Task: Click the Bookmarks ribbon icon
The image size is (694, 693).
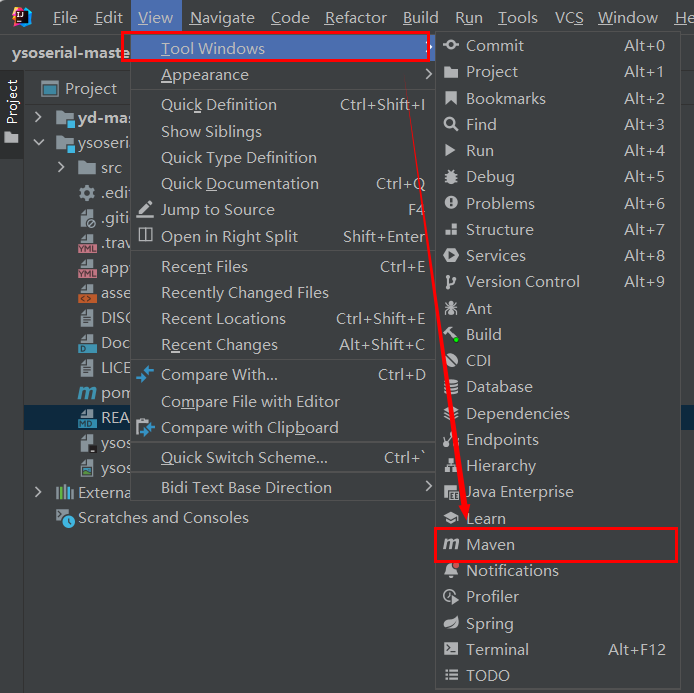Action: coord(451,98)
